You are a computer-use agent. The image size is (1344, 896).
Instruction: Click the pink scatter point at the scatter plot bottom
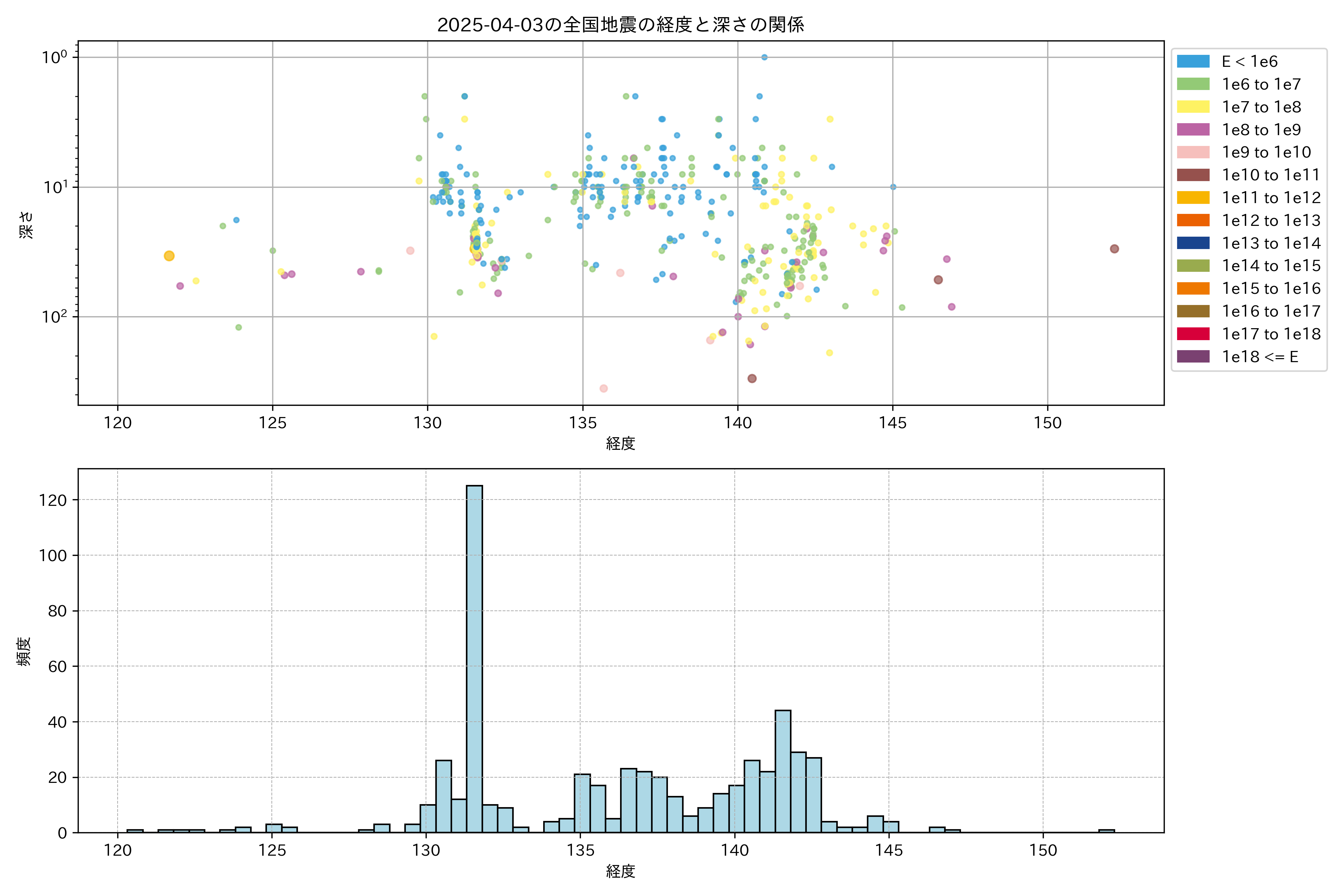click(x=603, y=389)
